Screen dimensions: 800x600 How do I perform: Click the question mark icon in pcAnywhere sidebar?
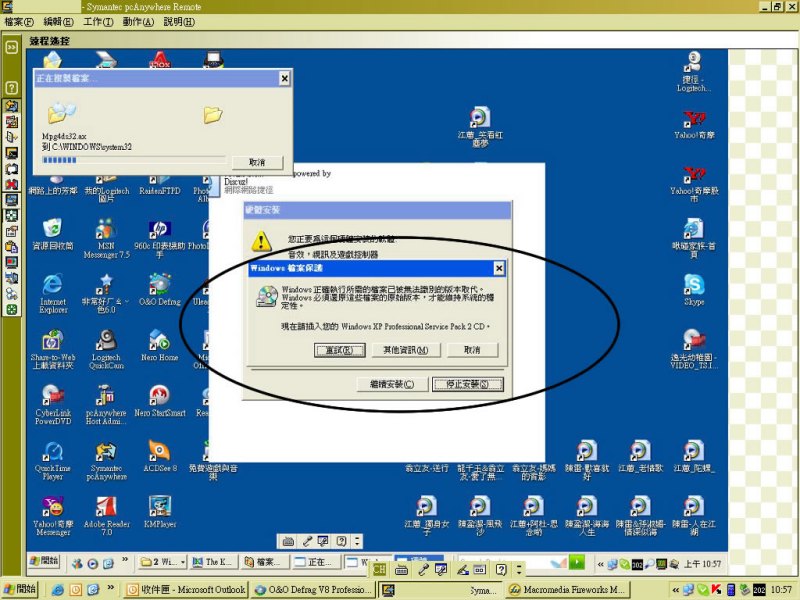click(x=11, y=88)
